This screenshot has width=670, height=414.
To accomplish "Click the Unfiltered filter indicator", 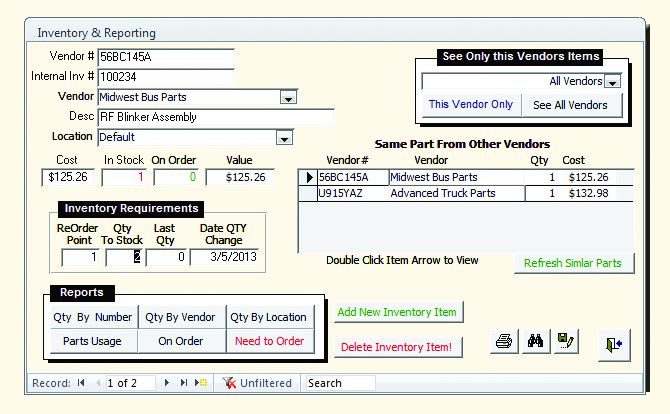I will click(257, 383).
